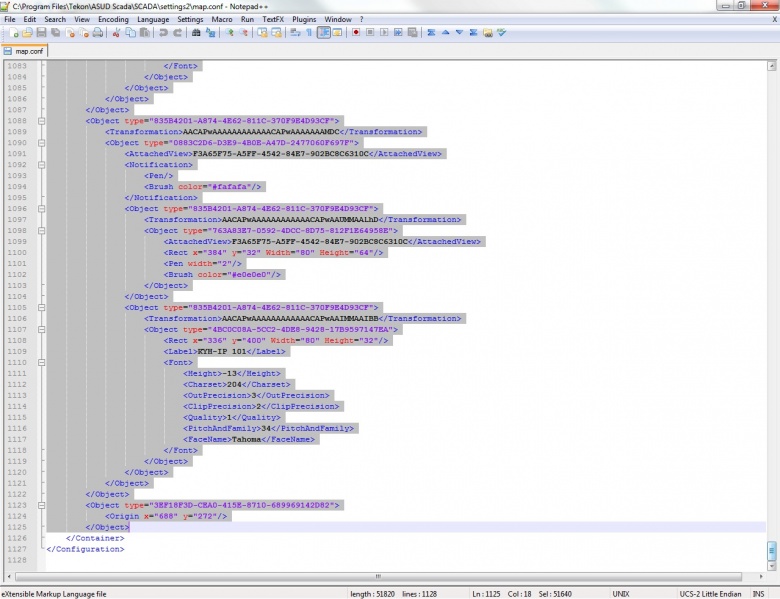Screen dimensions: 780x599
Task: Open Find using the binoculars icon
Action: point(196,33)
